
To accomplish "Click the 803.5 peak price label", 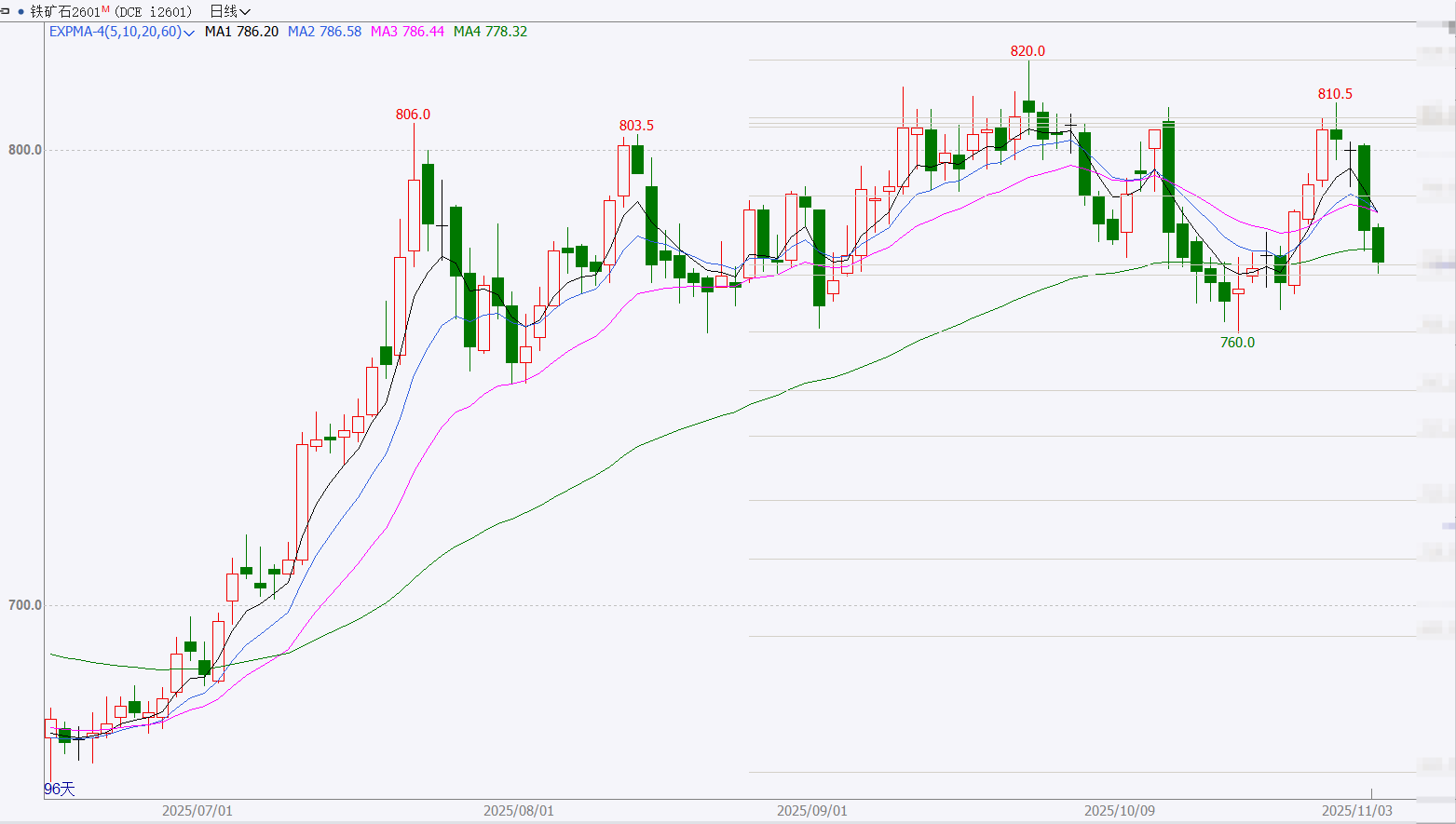I will (x=636, y=126).
